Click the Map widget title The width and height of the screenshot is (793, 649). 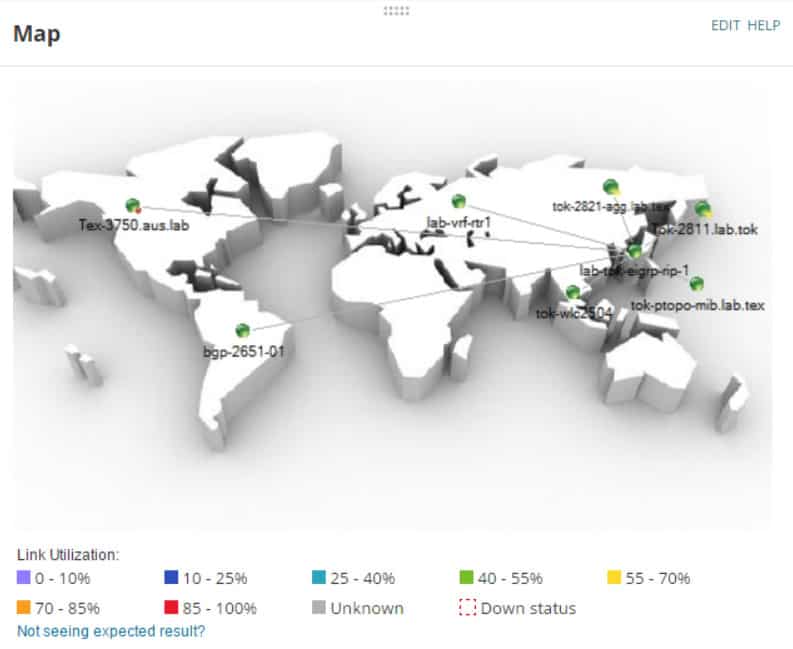point(37,34)
